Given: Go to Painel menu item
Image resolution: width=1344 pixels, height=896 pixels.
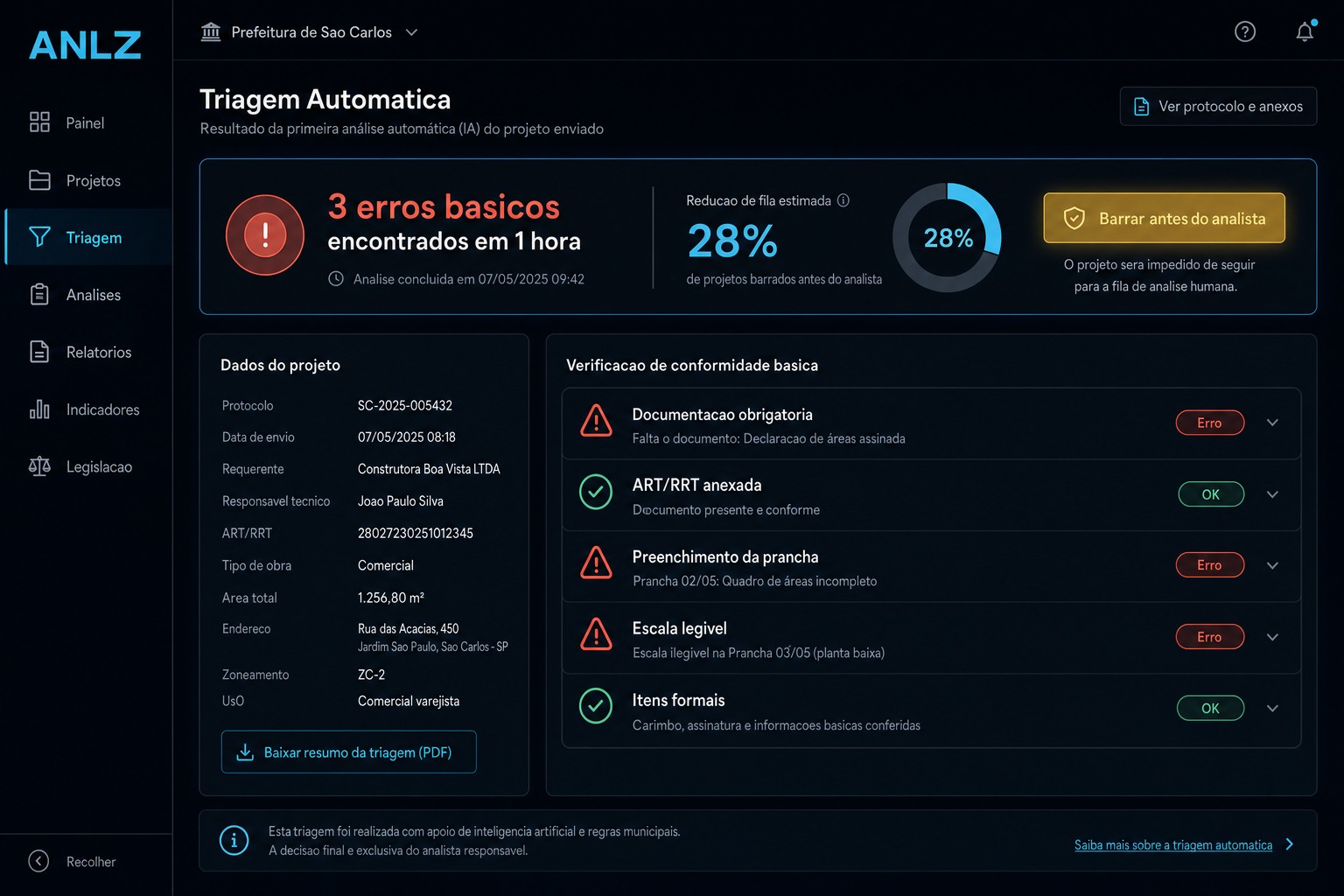Looking at the screenshot, I should coord(86,122).
